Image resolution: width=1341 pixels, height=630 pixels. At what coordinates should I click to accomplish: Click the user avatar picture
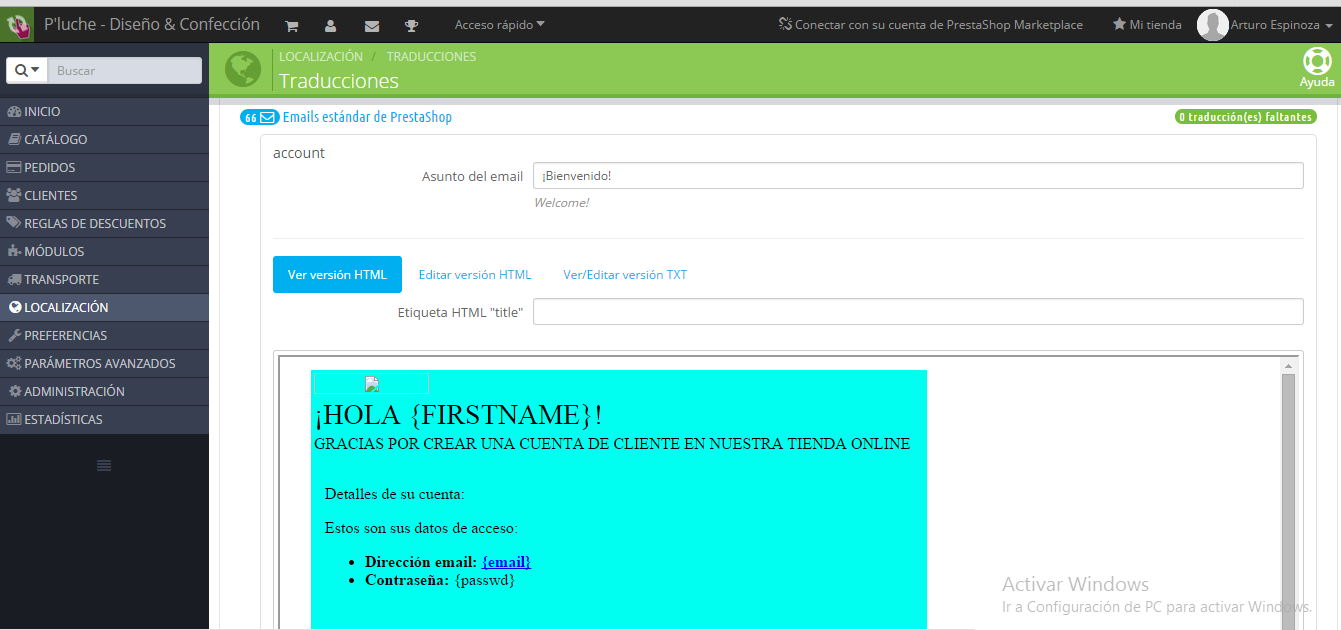1212,25
